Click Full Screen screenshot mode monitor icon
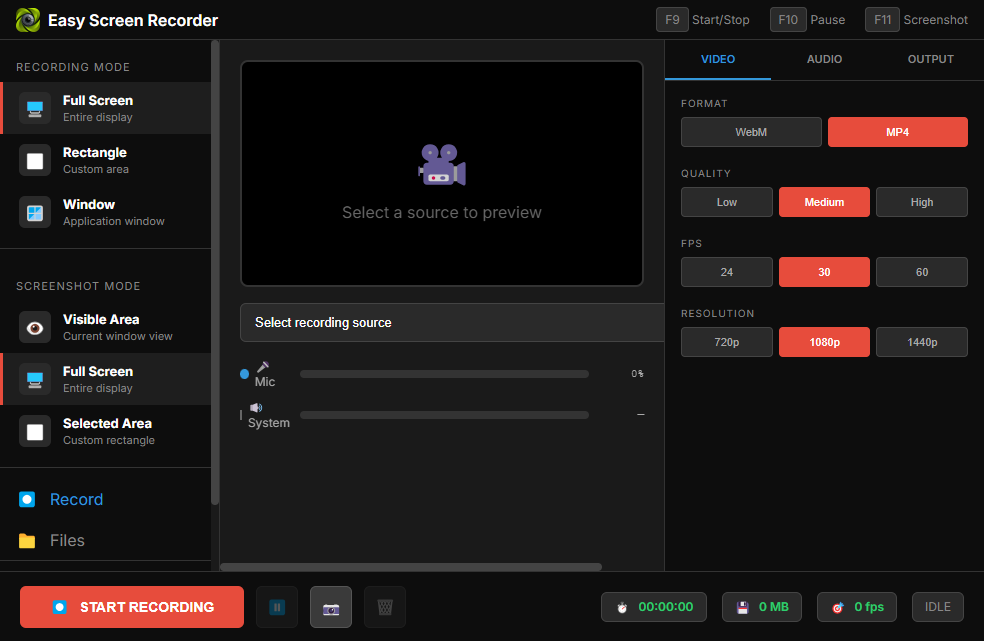Image resolution: width=984 pixels, height=641 pixels. point(35,380)
